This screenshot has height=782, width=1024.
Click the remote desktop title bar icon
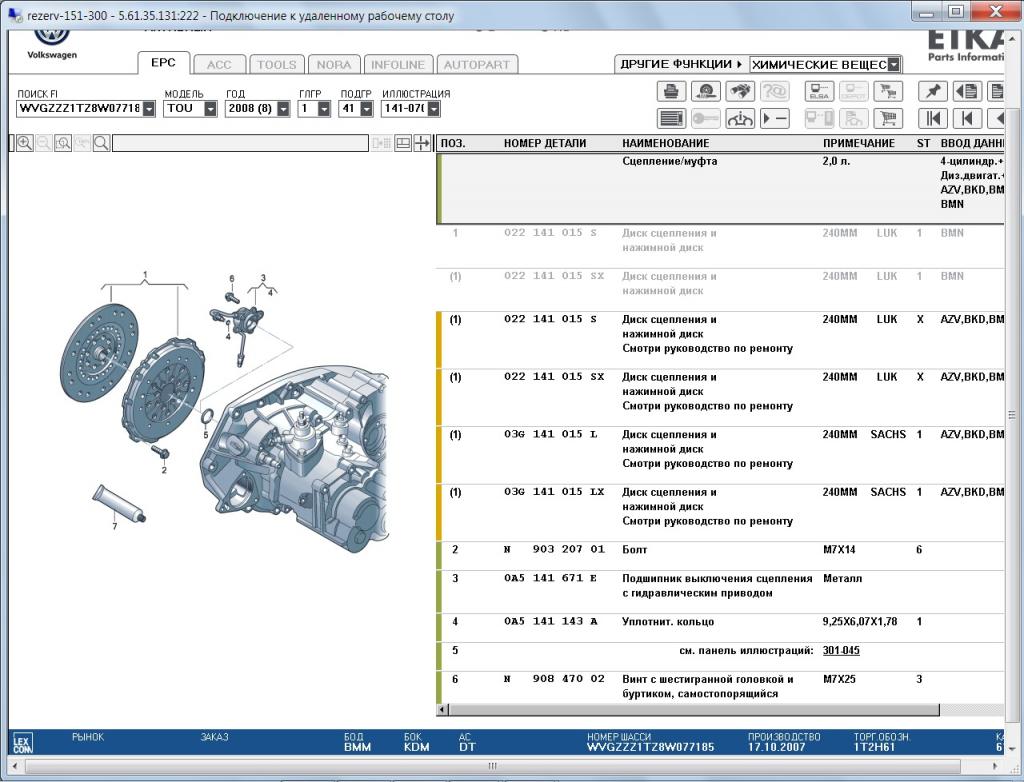pyautogui.click(x=14, y=14)
